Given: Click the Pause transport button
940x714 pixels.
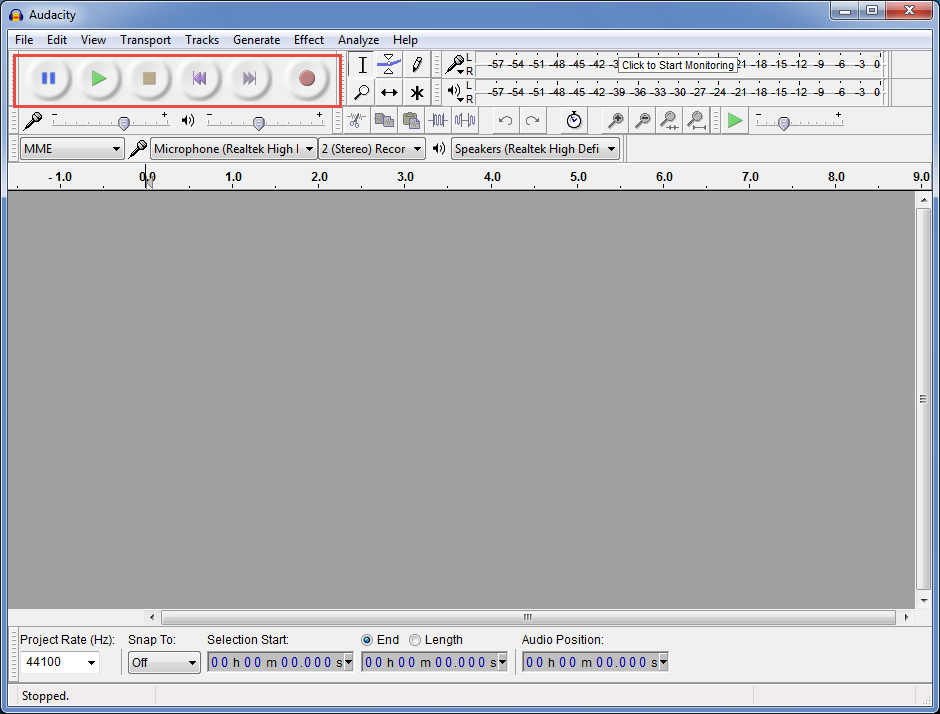Looking at the screenshot, I should pos(49,79).
